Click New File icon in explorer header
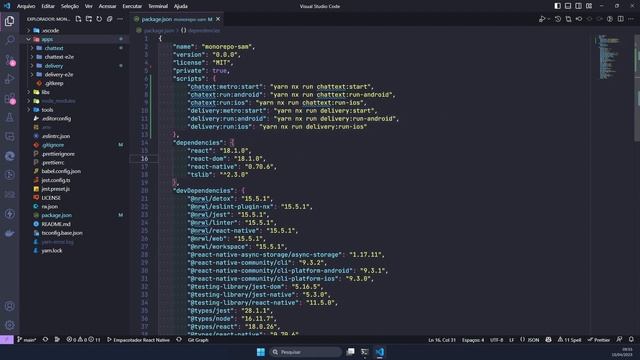Screen dimensions: 640x360 tap(78, 19)
